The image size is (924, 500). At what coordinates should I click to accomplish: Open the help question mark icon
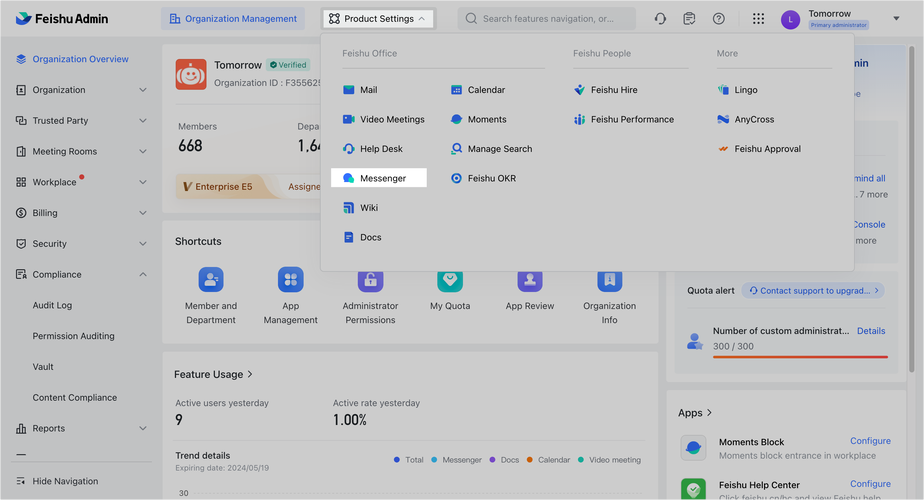[x=718, y=19]
